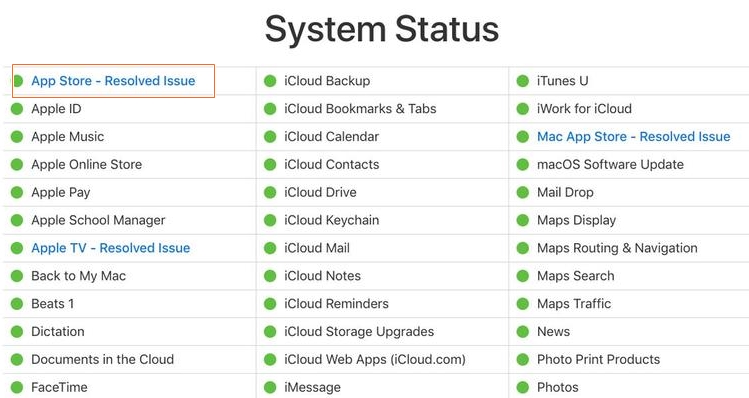Select the iCloud Calendar entry

point(332,137)
